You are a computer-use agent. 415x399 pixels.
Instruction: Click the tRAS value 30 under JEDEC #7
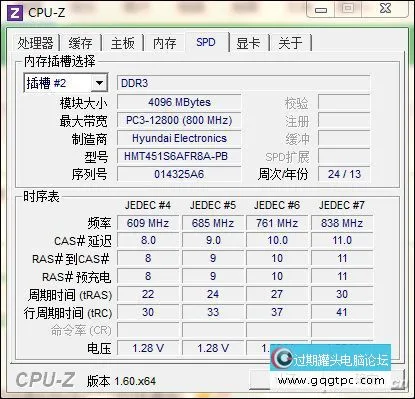pyautogui.click(x=342, y=294)
